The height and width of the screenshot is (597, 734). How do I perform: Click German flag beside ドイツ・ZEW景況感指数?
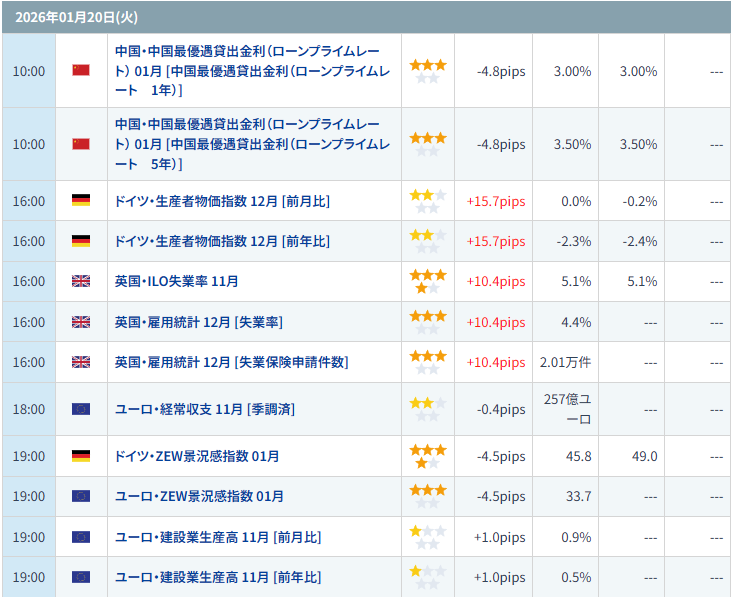coord(81,456)
